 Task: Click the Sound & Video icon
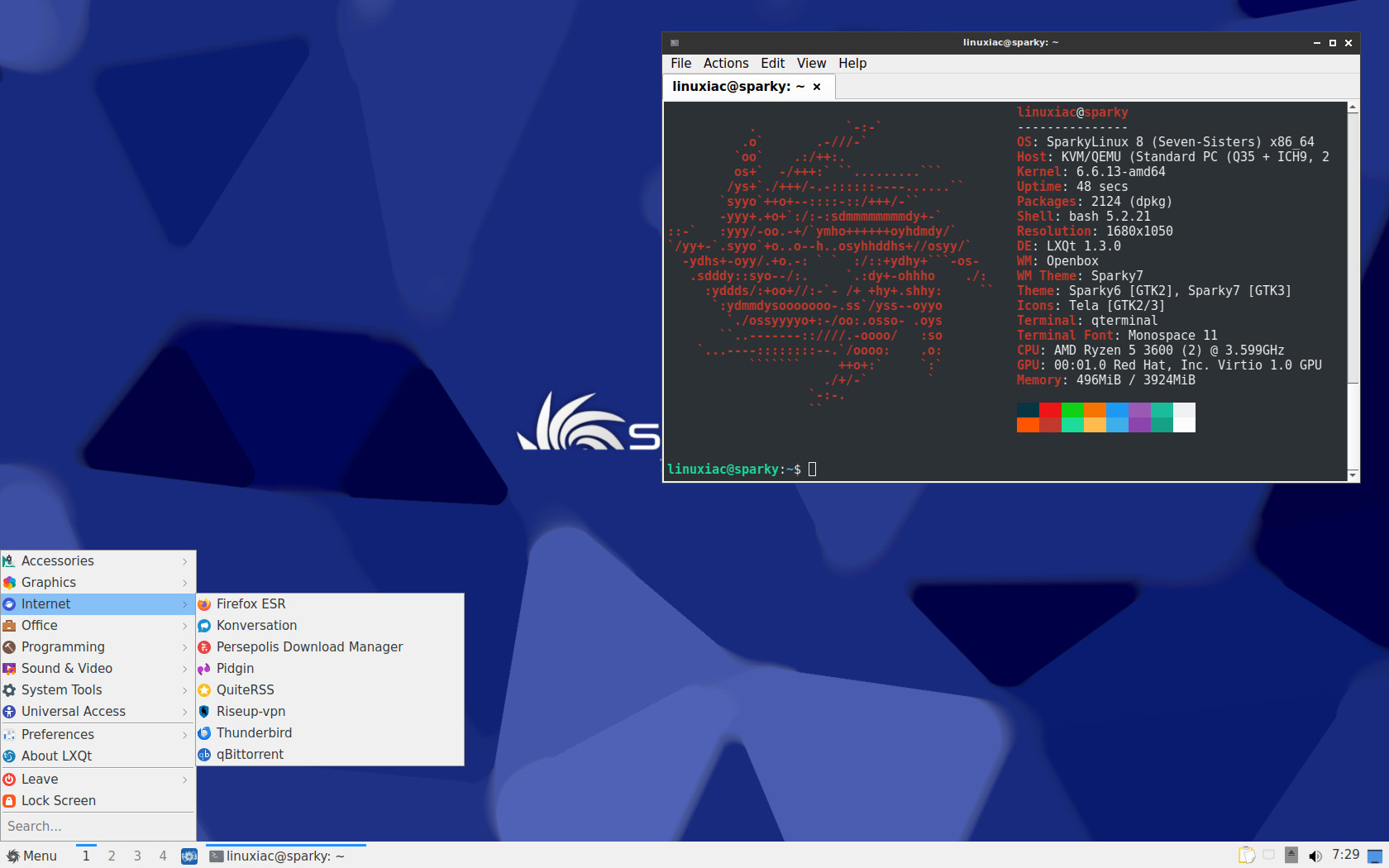coord(9,669)
